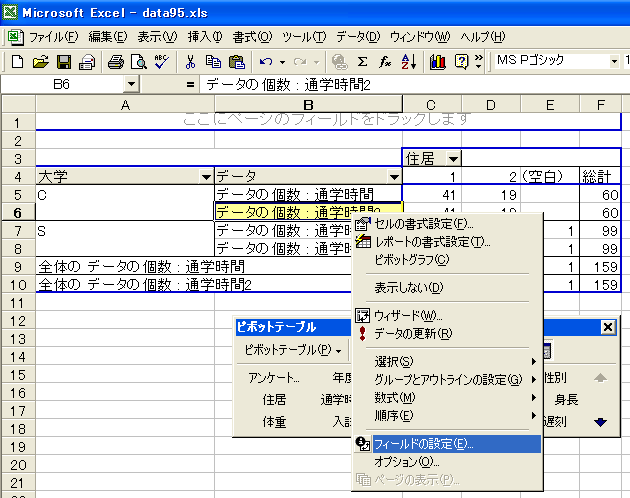Close the PivotTable toolbar with X
630x498 pixels.
pos(608,327)
